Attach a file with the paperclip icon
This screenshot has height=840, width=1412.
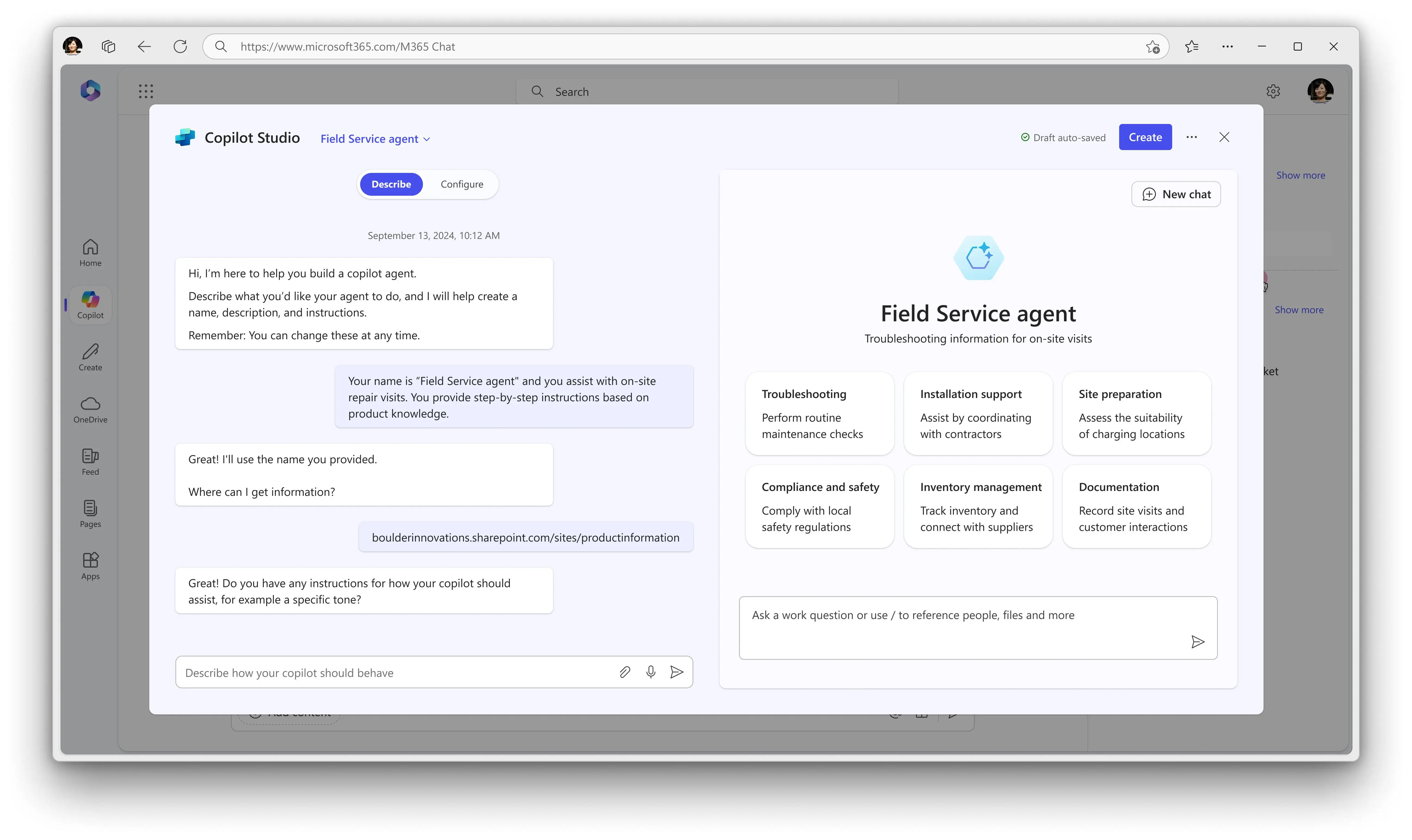pos(625,672)
